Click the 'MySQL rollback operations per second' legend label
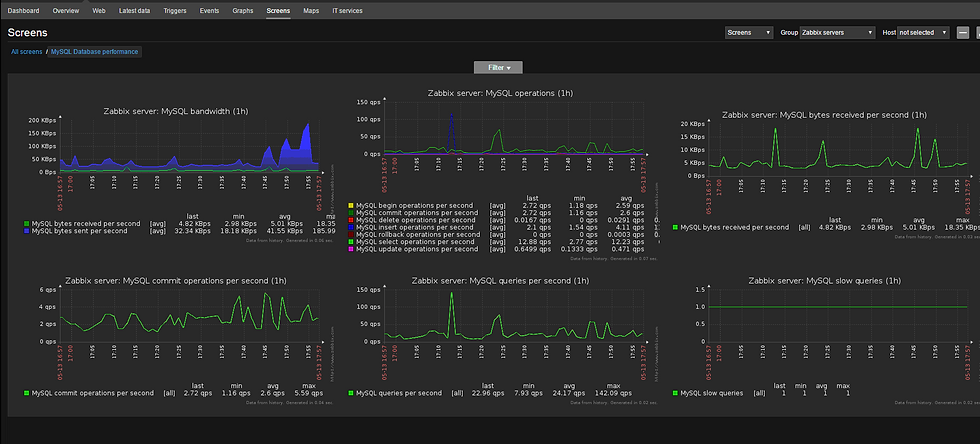Screen dimensions: 980x444 coord(418,235)
